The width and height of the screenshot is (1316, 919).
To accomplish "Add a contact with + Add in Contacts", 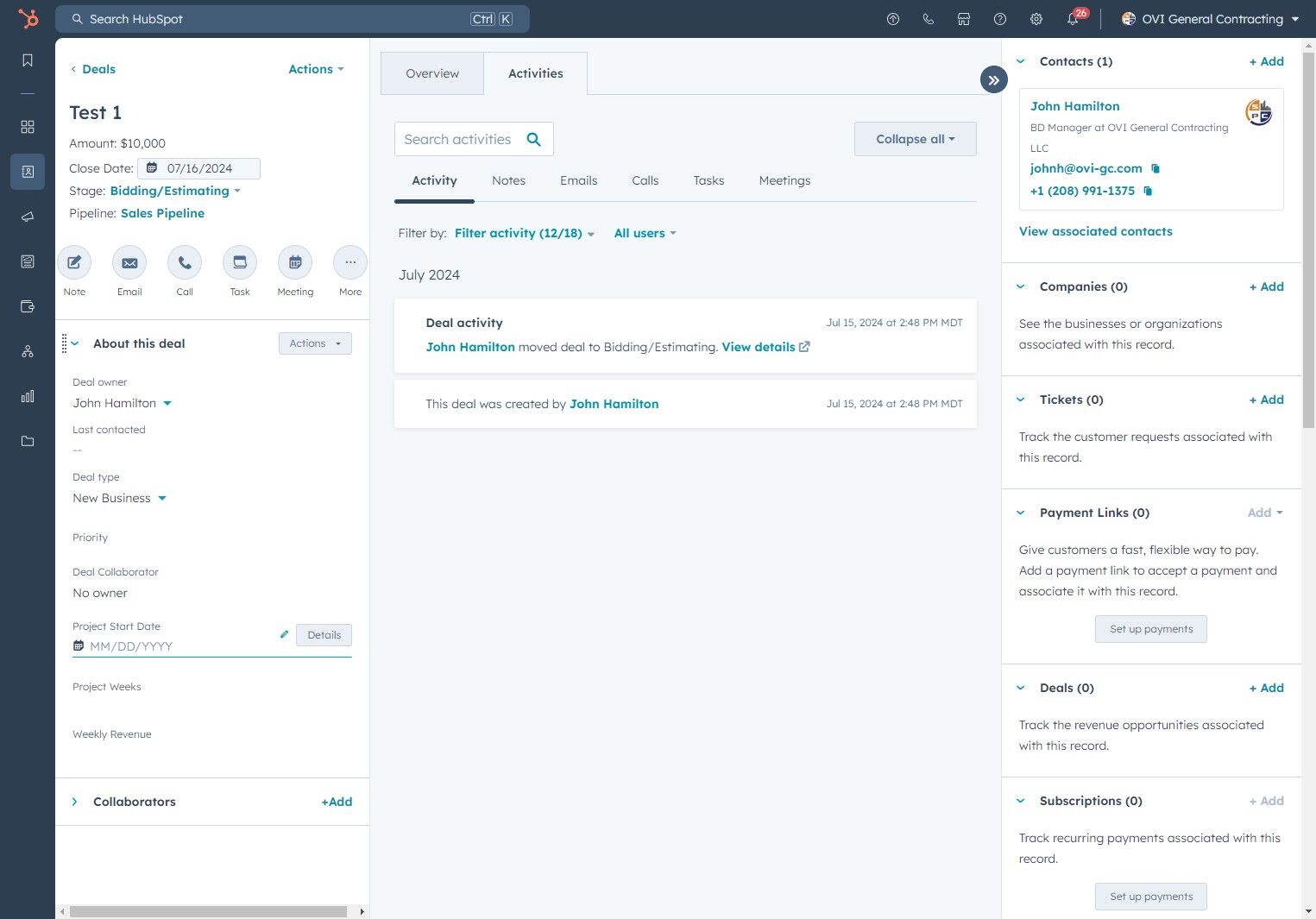I will (1266, 61).
